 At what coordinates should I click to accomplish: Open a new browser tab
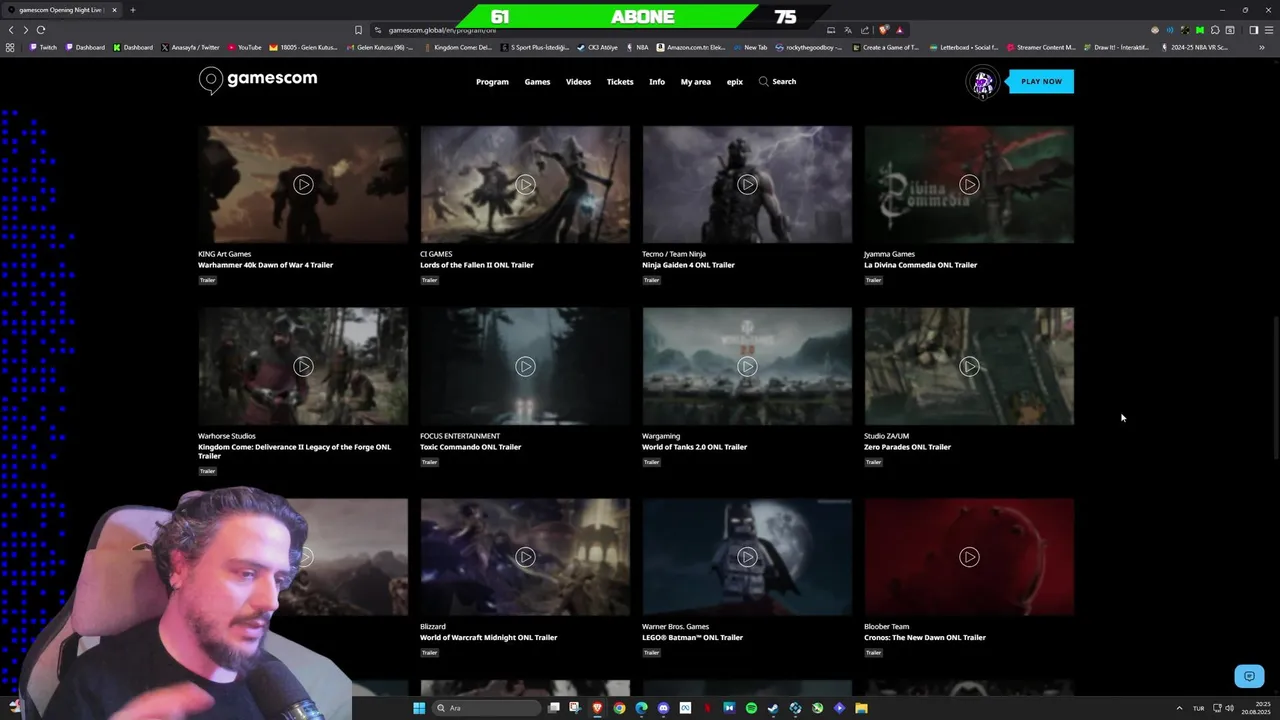(132, 10)
